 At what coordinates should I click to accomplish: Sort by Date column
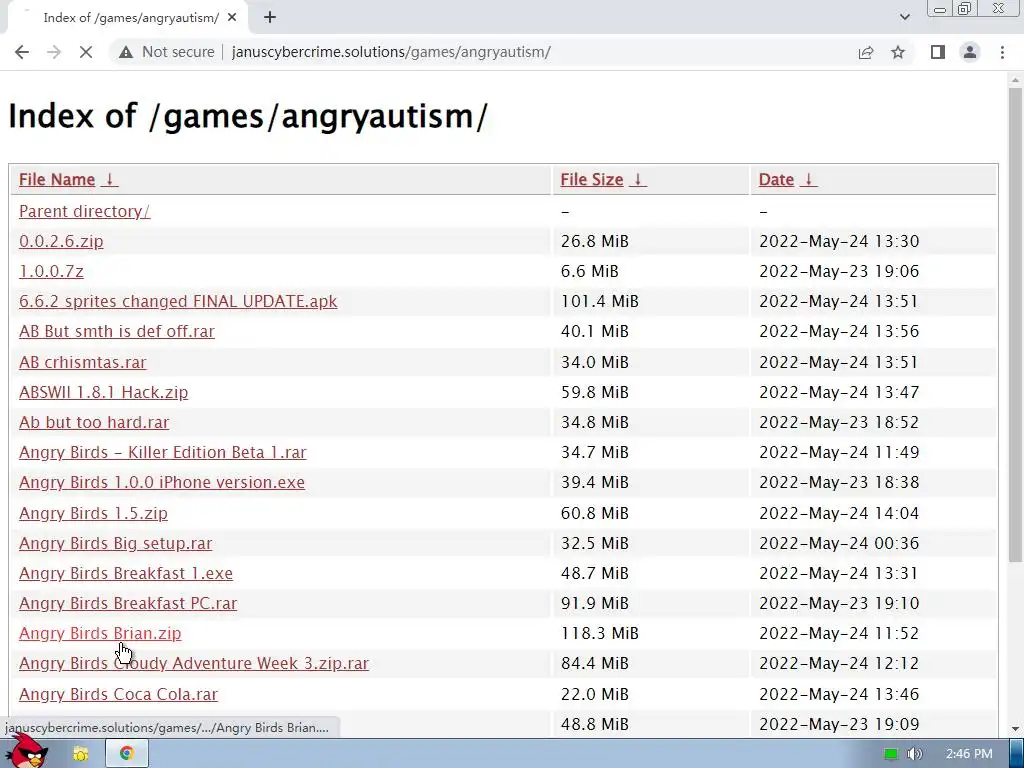pyautogui.click(x=776, y=180)
